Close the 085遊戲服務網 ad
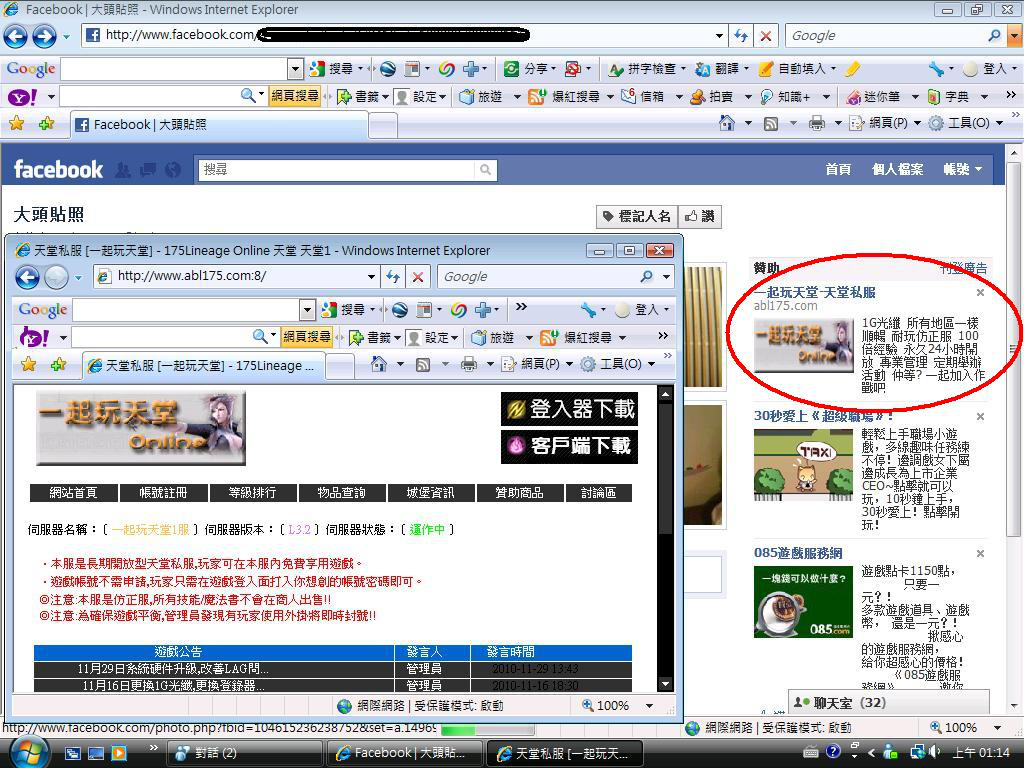The height and width of the screenshot is (768, 1024). point(980,553)
